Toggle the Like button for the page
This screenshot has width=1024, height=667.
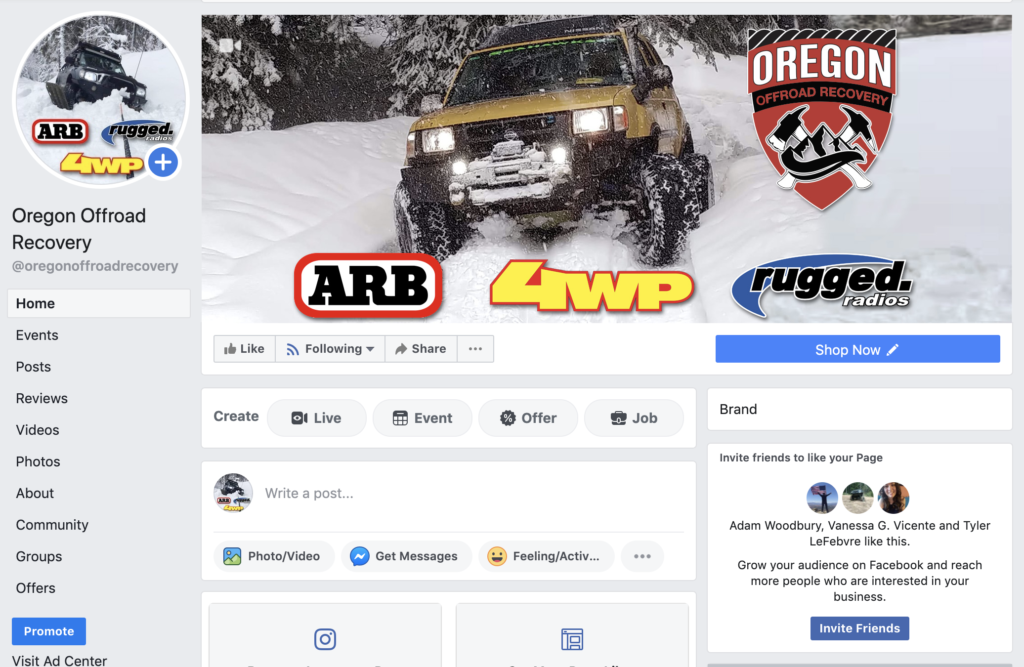(244, 349)
